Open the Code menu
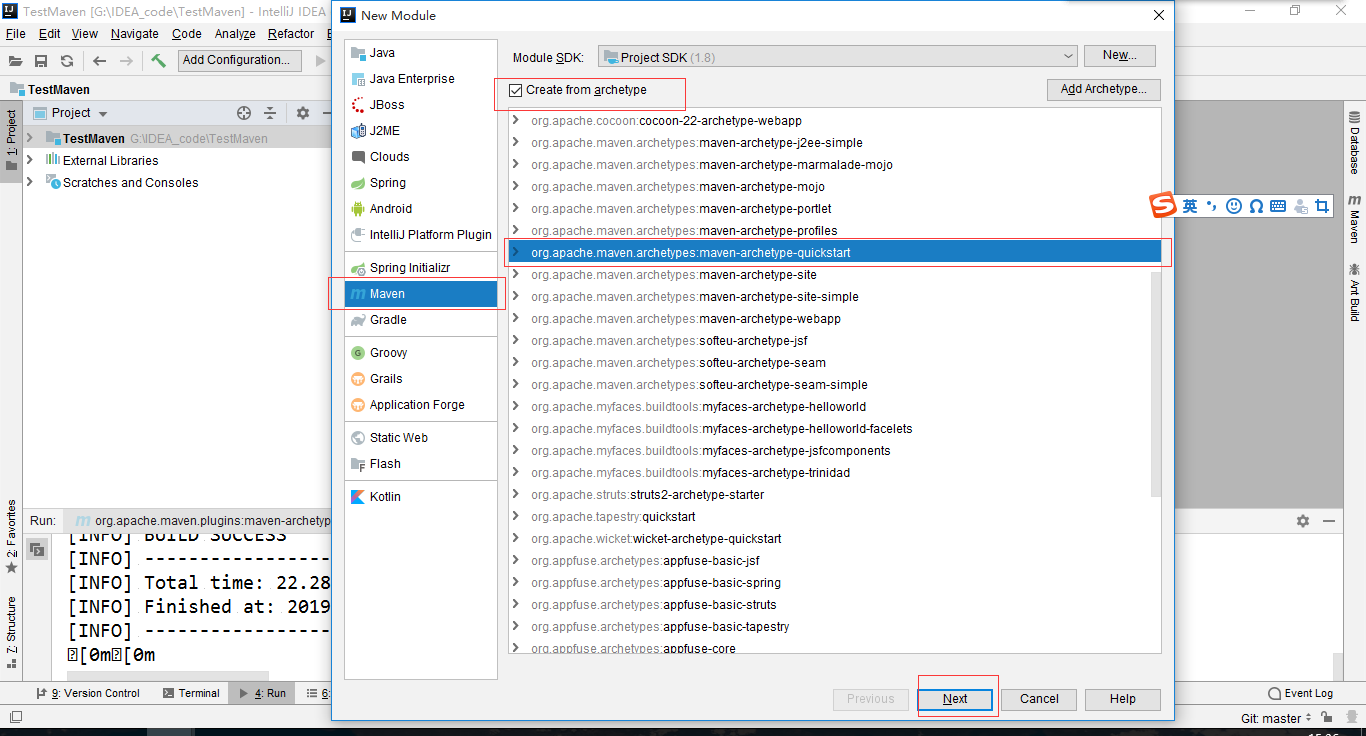This screenshot has width=1366, height=736. pyautogui.click(x=187, y=34)
